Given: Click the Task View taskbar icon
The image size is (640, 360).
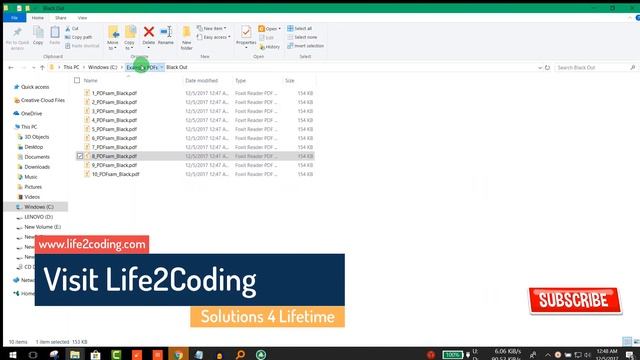Looking at the screenshot, I should point(33,354).
